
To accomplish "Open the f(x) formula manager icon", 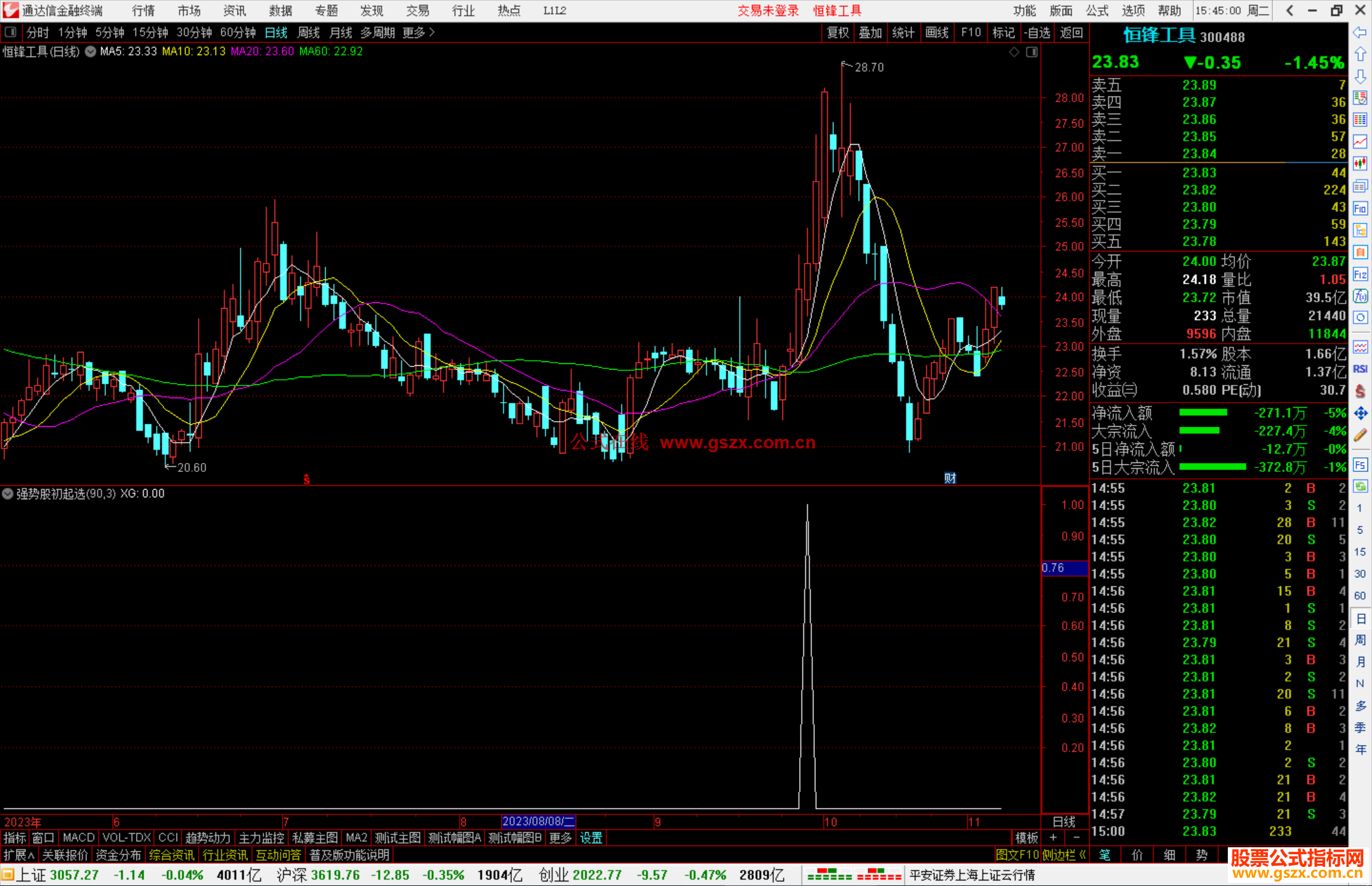I will tap(1360, 296).
